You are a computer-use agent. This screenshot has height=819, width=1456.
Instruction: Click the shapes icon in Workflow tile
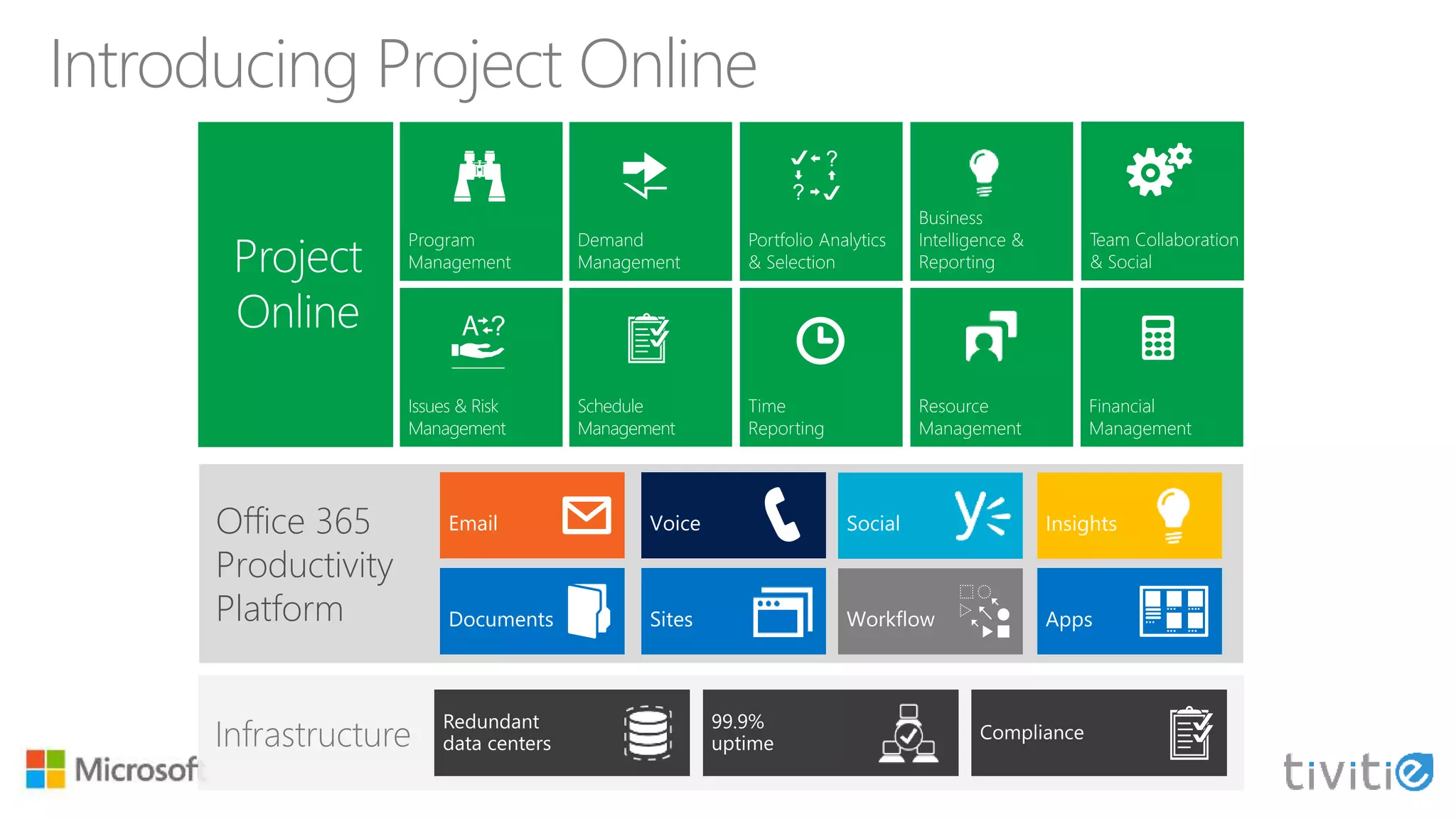coord(984,611)
